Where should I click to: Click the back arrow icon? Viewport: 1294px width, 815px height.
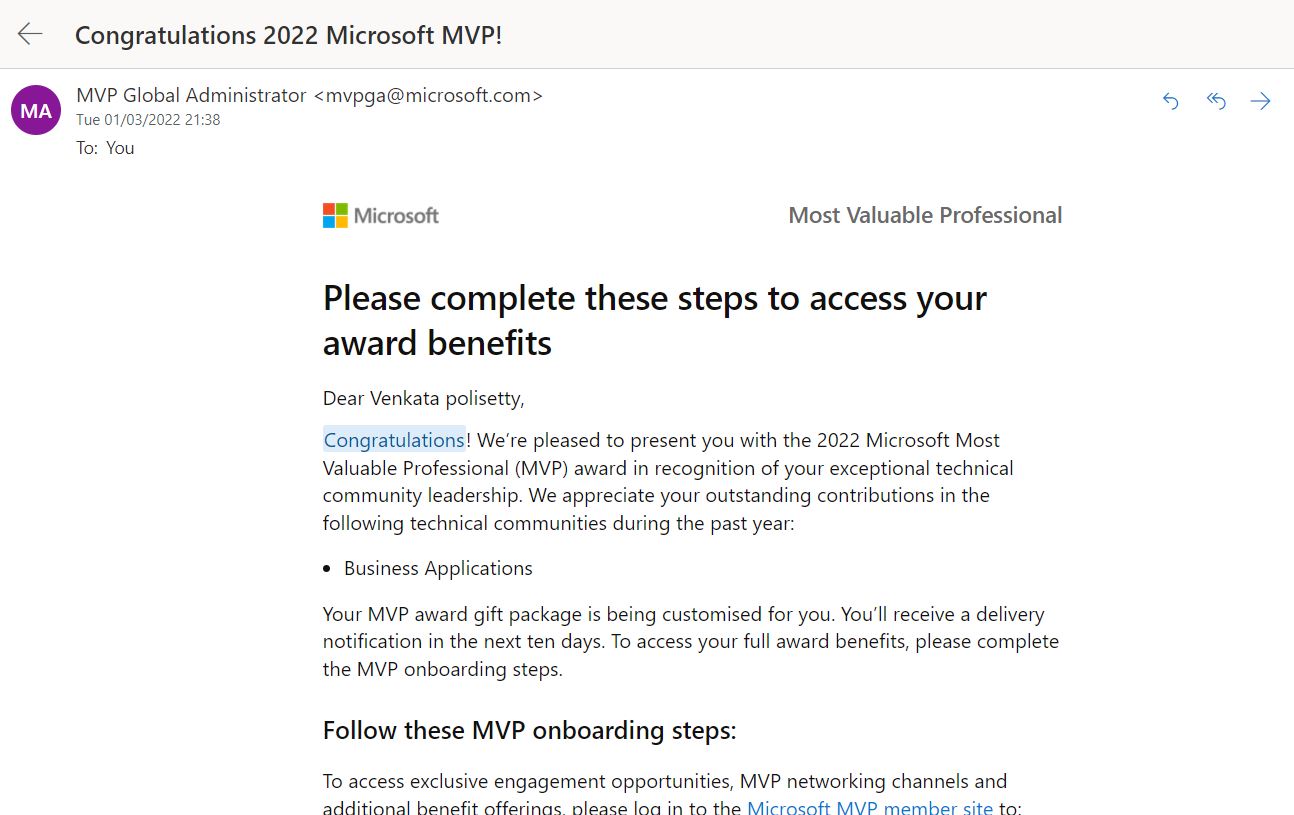(x=30, y=34)
